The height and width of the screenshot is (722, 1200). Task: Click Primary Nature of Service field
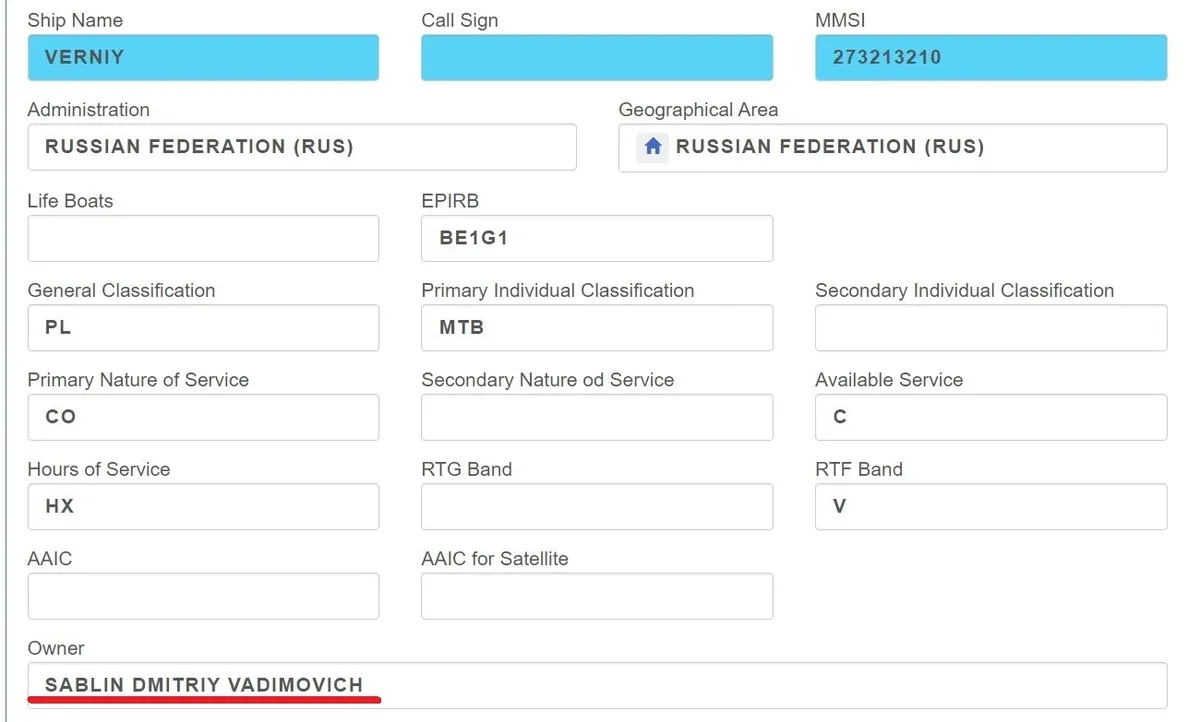(x=203, y=417)
